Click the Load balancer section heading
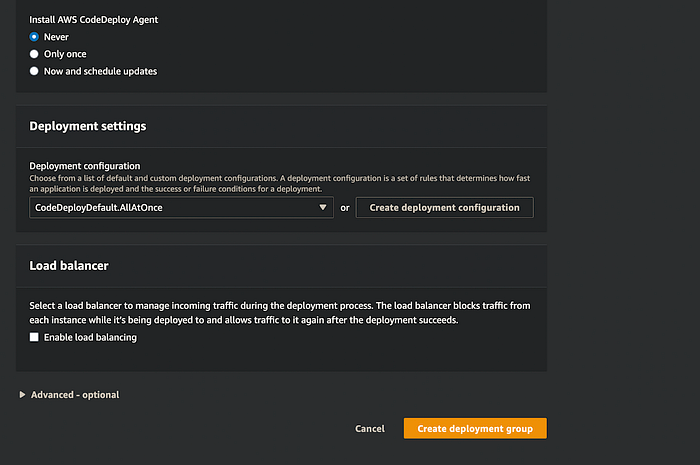 click(x=69, y=266)
